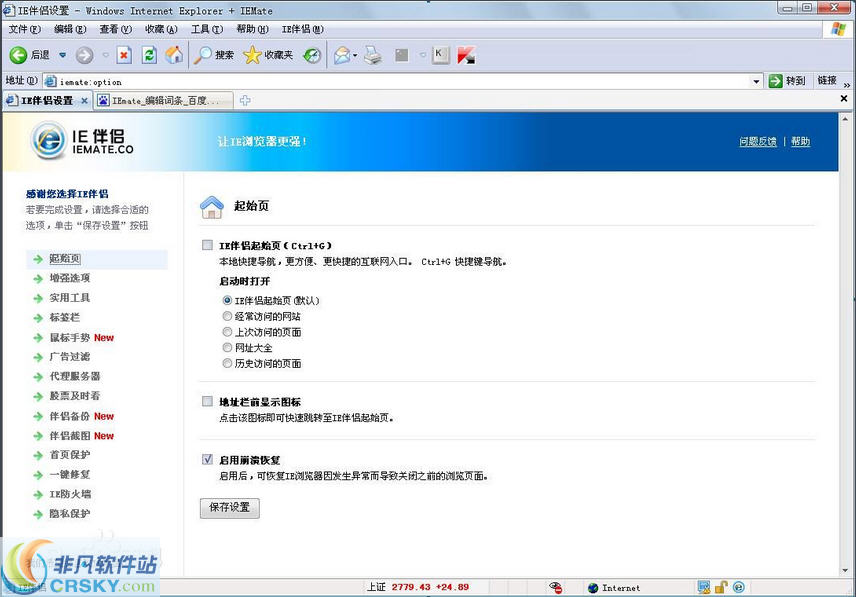Close the IE伴侣设置 tab
Viewport: 856px width, 597px height.
84,100
